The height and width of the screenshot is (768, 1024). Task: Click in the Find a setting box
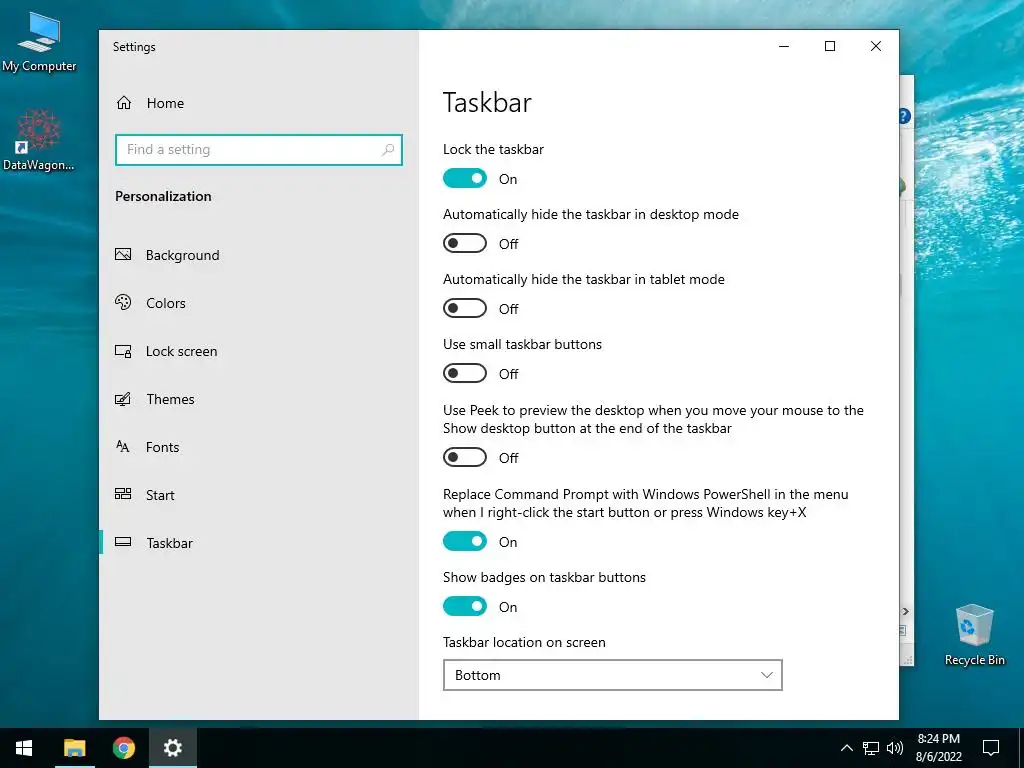(x=259, y=150)
